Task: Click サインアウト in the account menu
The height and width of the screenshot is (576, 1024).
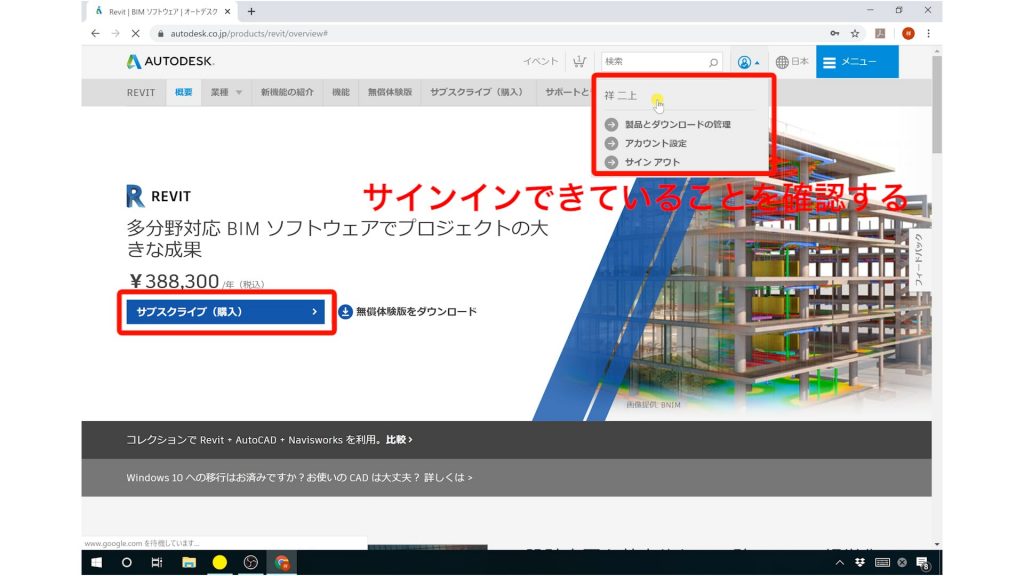Action: tap(654, 161)
